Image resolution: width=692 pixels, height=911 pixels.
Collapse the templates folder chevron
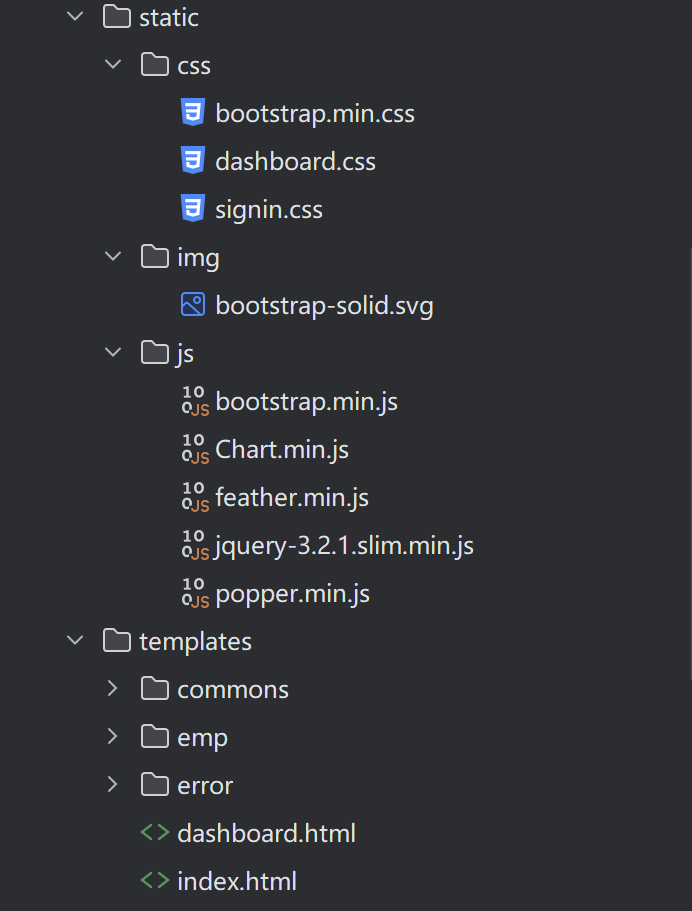point(76,640)
